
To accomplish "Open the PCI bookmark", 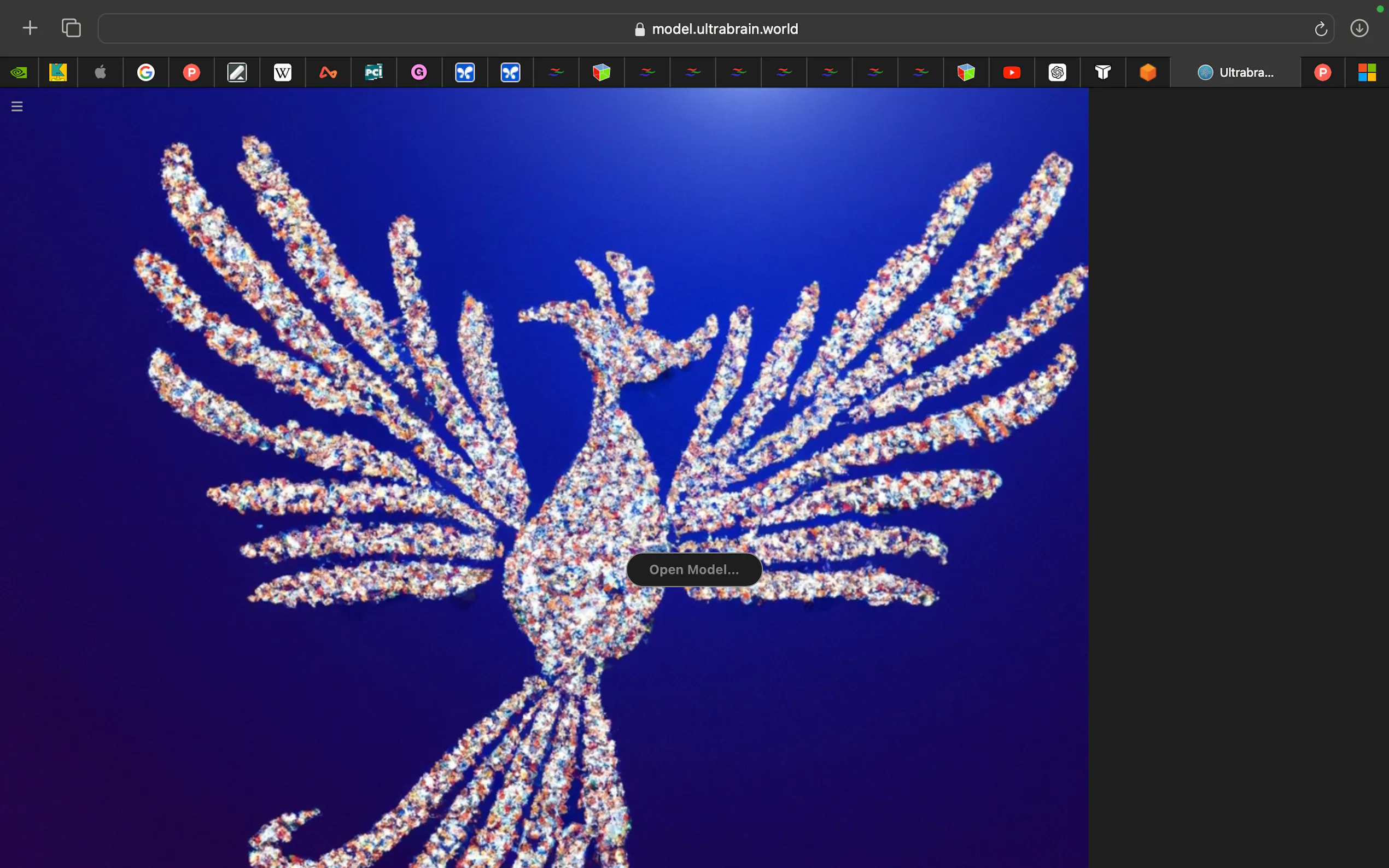I will pos(374,72).
